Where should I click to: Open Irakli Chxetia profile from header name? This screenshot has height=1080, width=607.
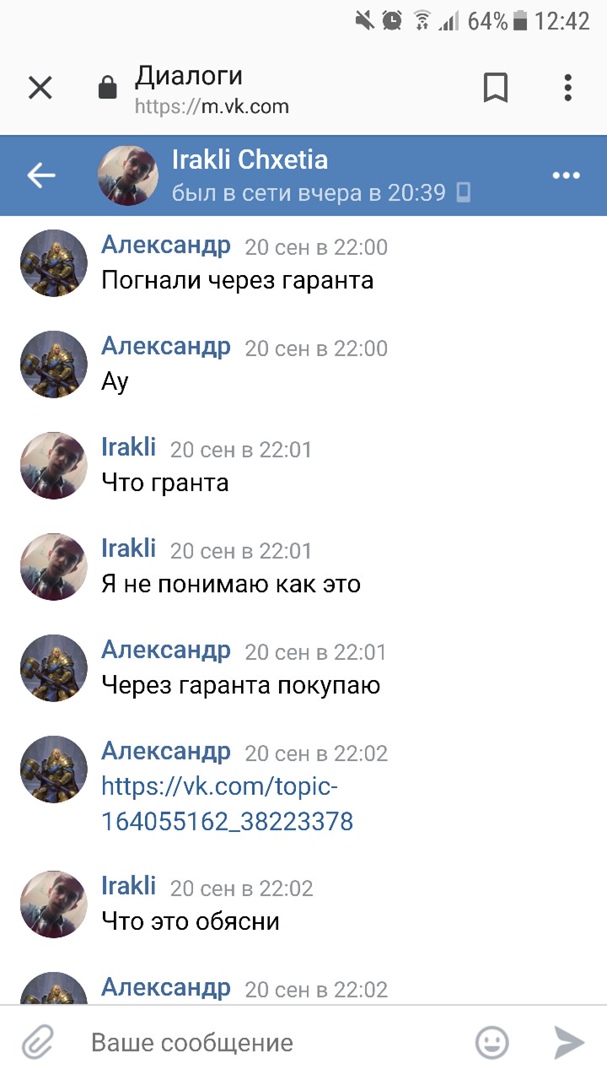click(249, 160)
